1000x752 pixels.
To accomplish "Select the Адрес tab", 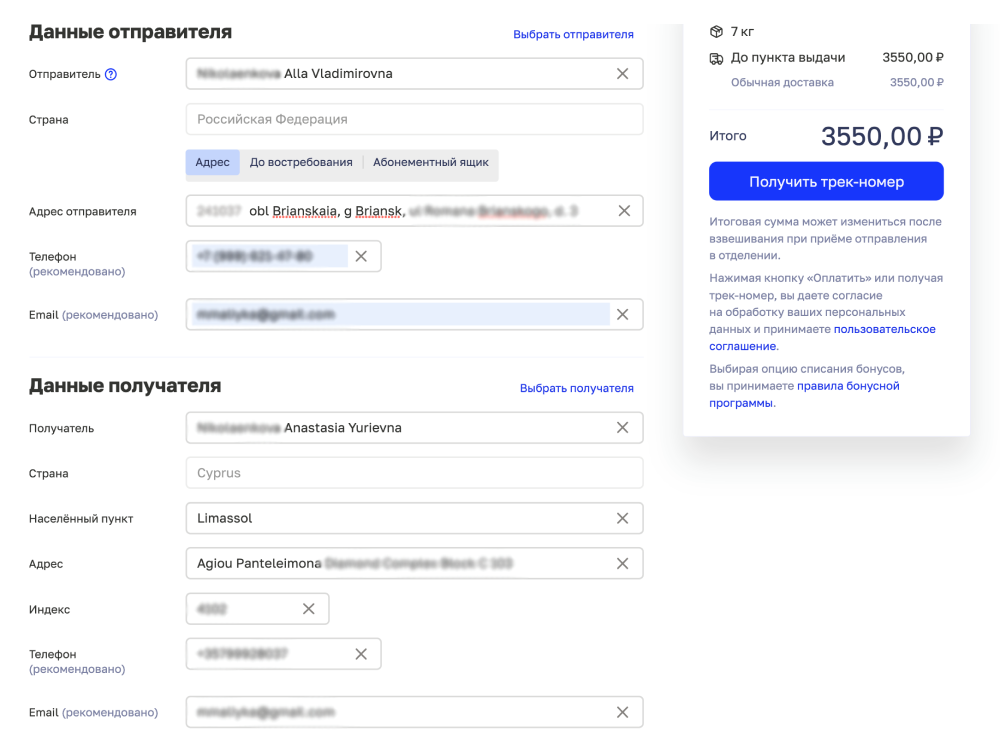I will pos(212,162).
